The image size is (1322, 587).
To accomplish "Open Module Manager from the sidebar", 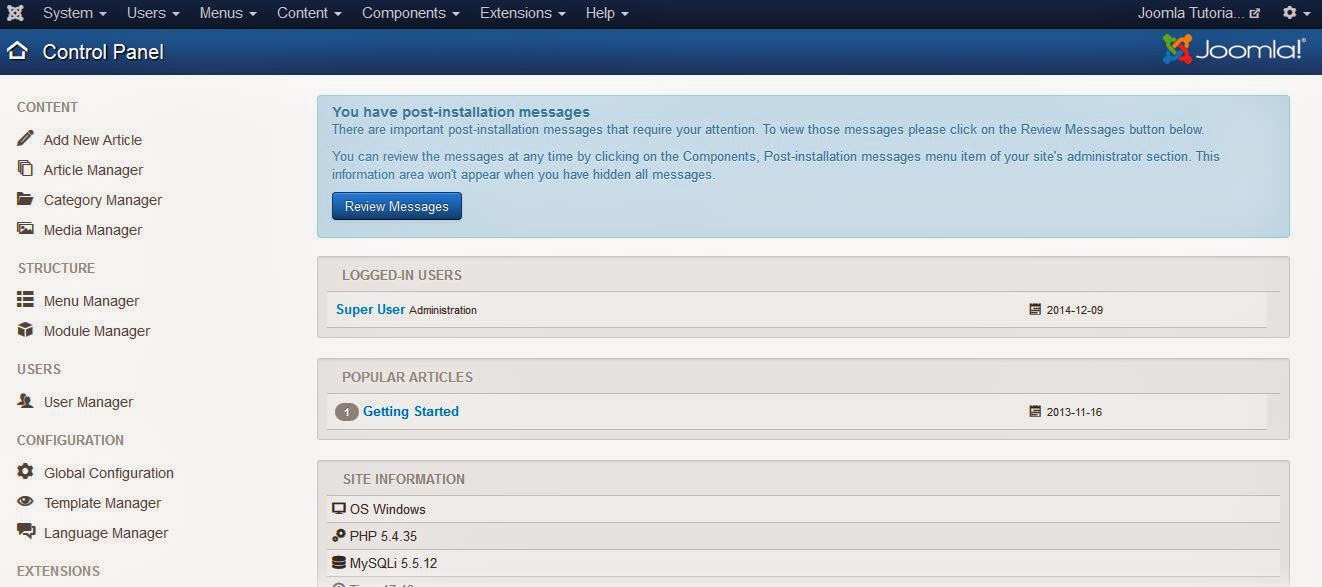I will (97, 331).
